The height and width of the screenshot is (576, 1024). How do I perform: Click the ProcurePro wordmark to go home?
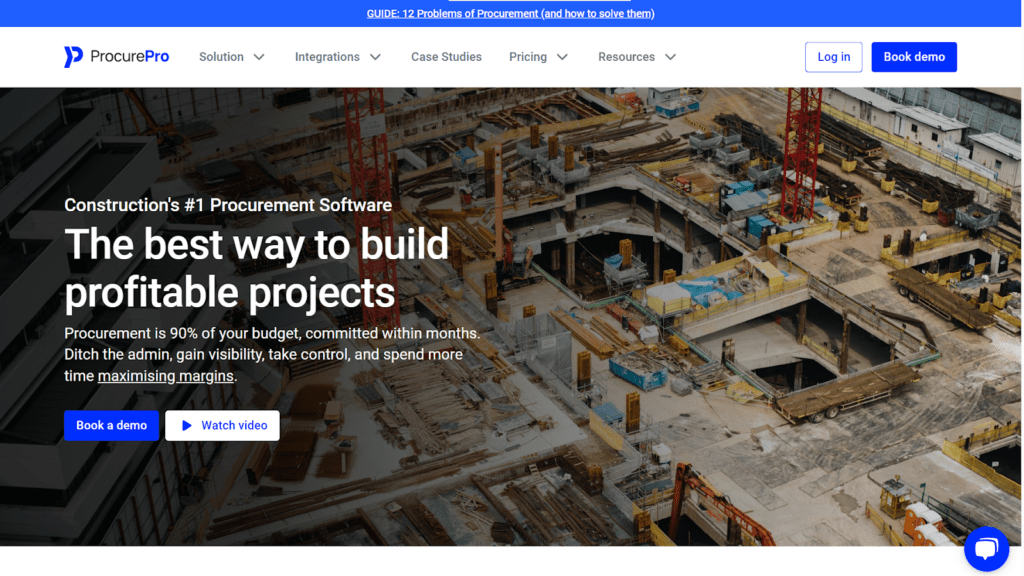point(130,56)
